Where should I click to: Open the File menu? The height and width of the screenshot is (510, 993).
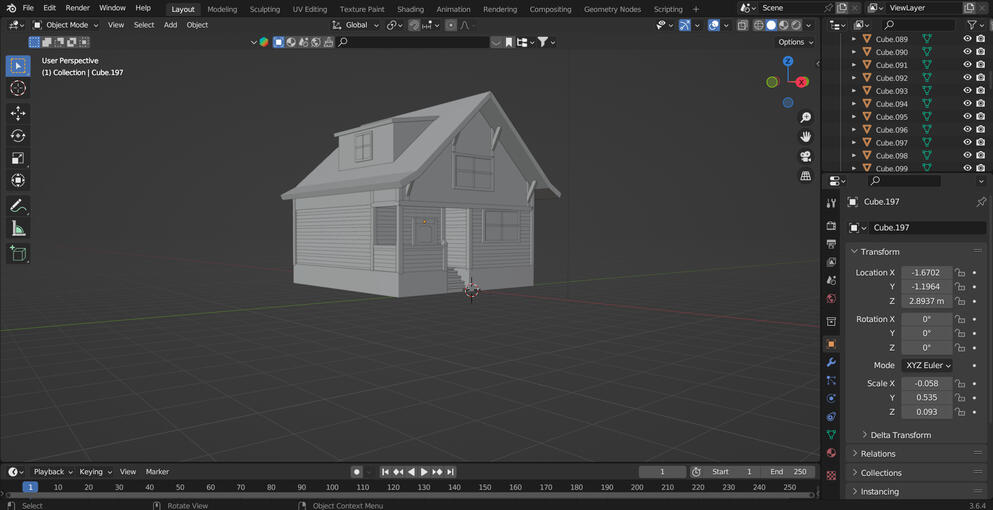(x=28, y=8)
